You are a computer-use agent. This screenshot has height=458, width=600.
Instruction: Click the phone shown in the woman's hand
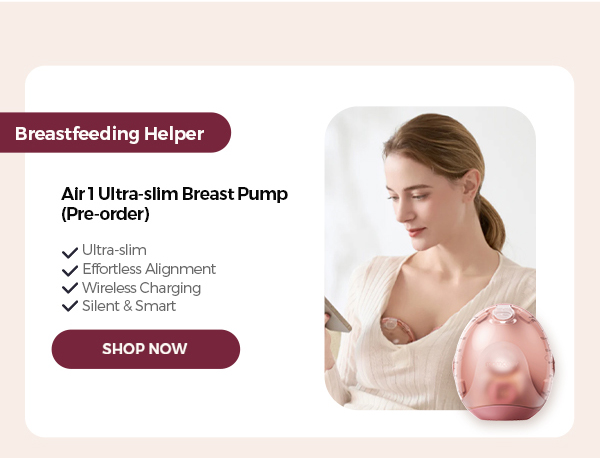tap(337, 316)
